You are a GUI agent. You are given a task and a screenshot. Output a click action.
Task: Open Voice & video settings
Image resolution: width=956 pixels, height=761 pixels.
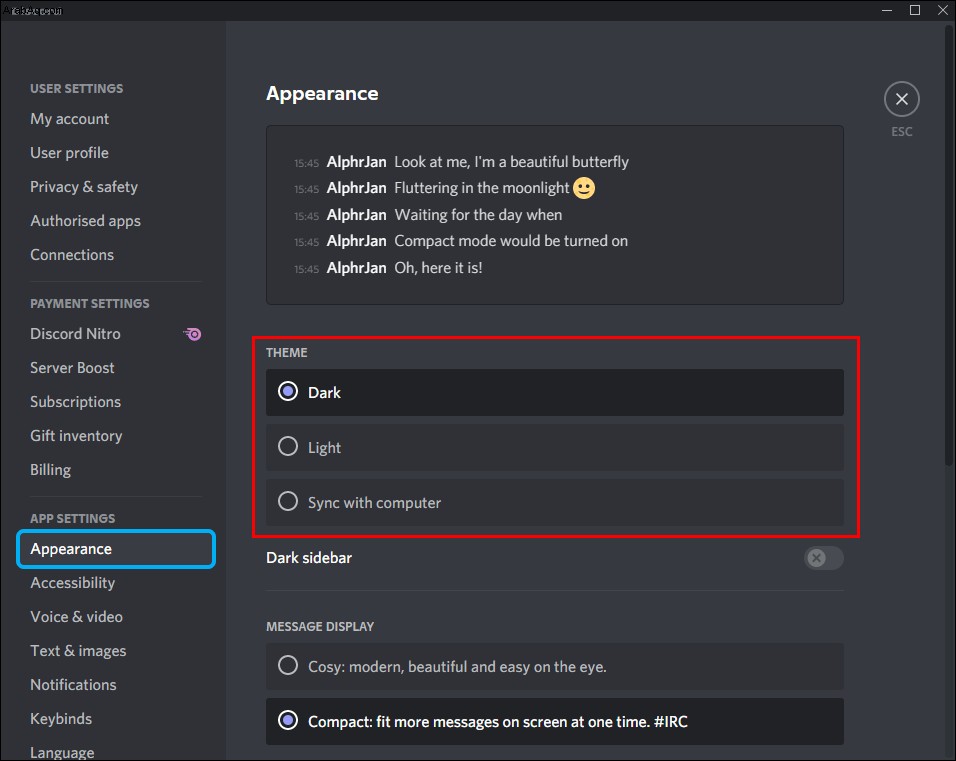76,616
